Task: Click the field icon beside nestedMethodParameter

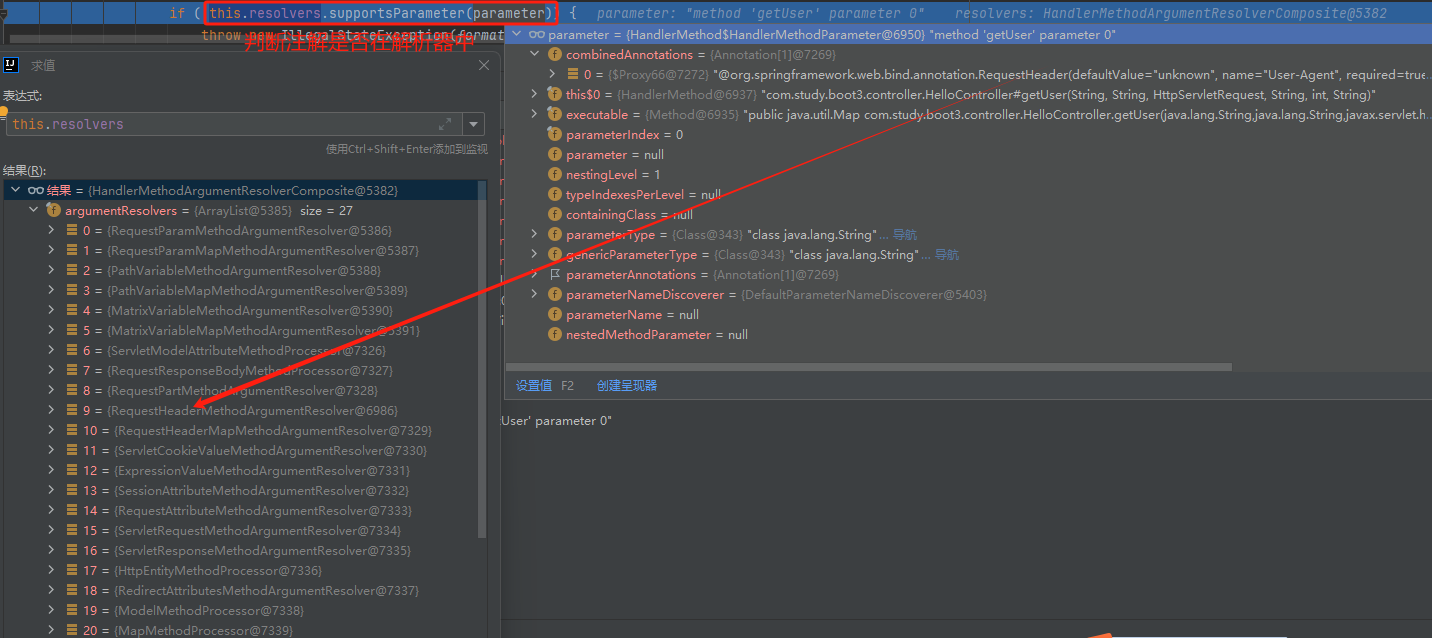Action: click(x=555, y=334)
